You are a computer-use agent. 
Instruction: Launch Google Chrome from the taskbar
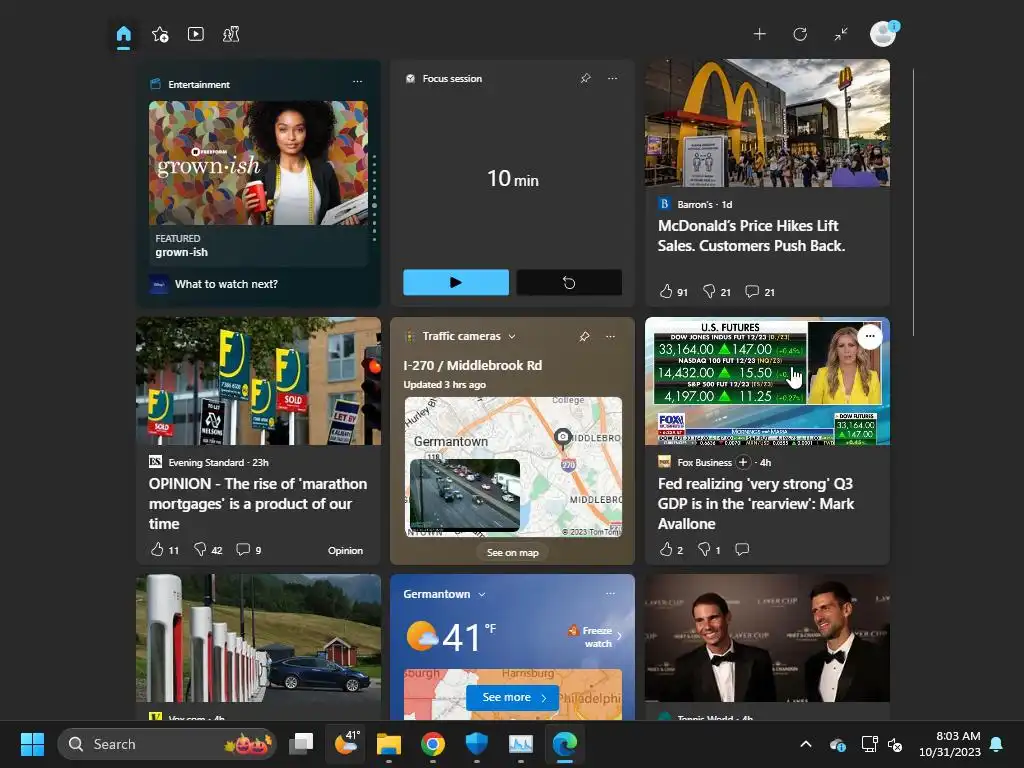433,744
